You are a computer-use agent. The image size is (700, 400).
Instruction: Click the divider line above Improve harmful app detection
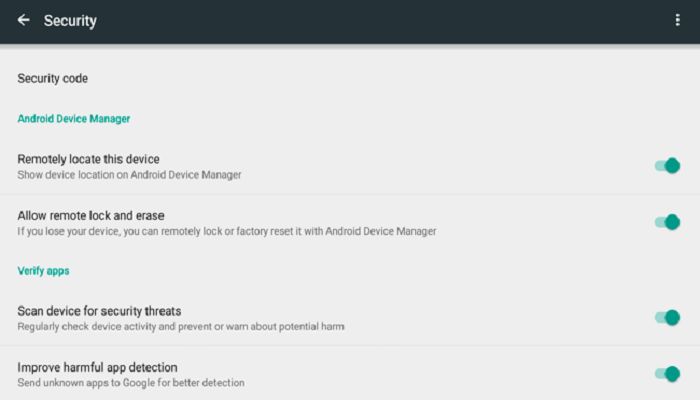pos(350,345)
